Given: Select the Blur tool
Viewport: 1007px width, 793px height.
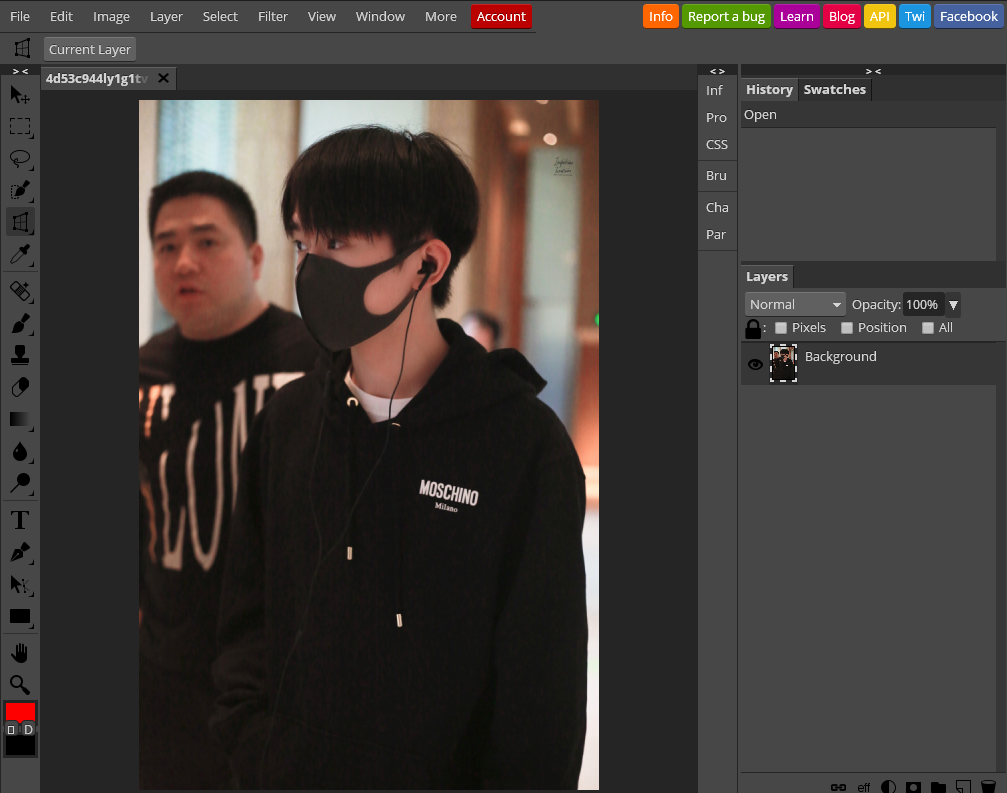Looking at the screenshot, I should point(20,451).
